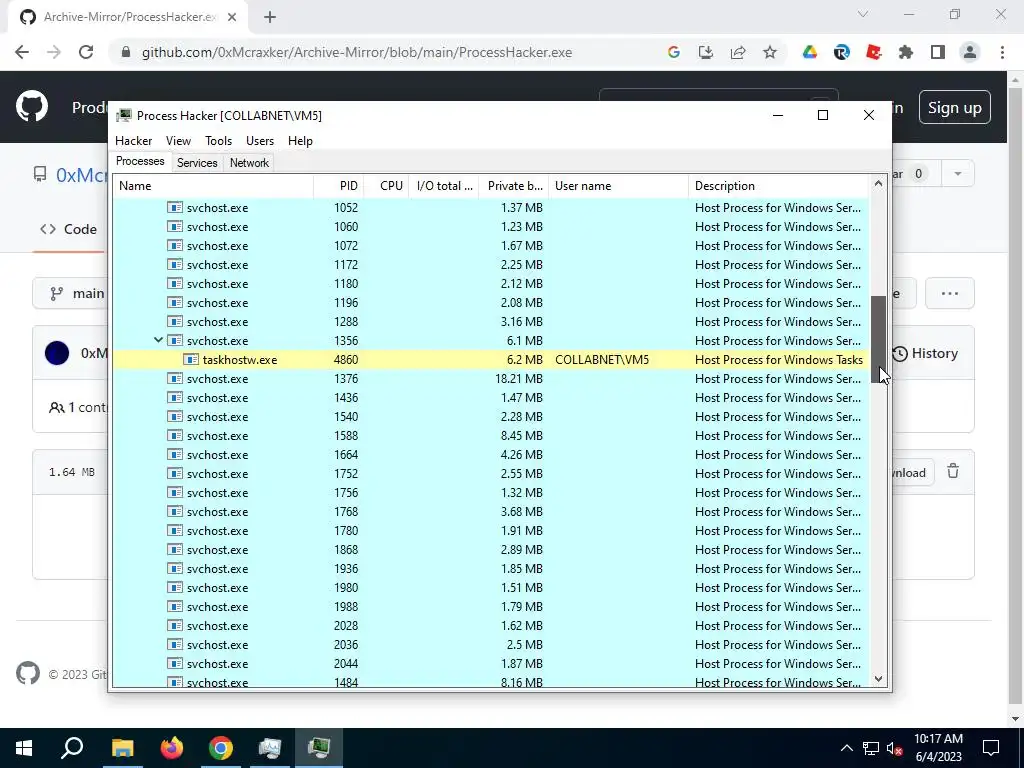Open the View menu in Process Hacker
The image size is (1024, 768).
(x=178, y=140)
